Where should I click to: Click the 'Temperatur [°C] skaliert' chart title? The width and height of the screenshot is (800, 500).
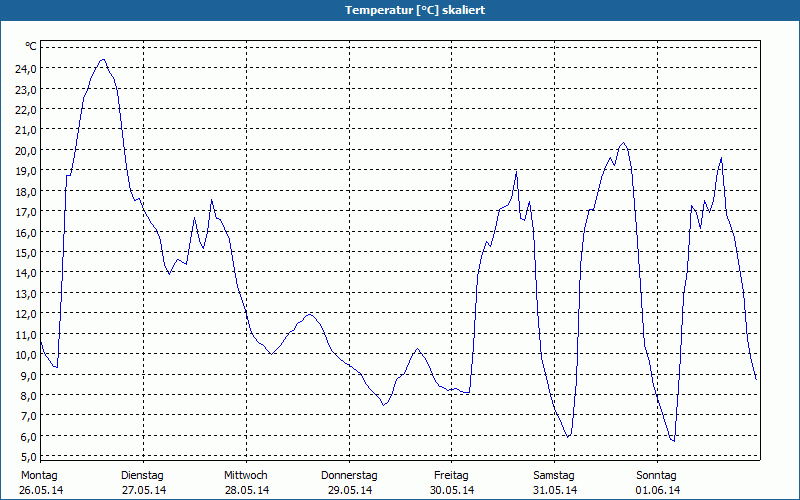(x=415, y=10)
